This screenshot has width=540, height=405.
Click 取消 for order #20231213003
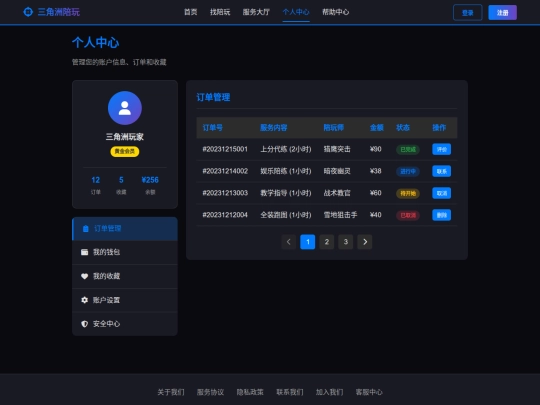pyautogui.click(x=442, y=193)
